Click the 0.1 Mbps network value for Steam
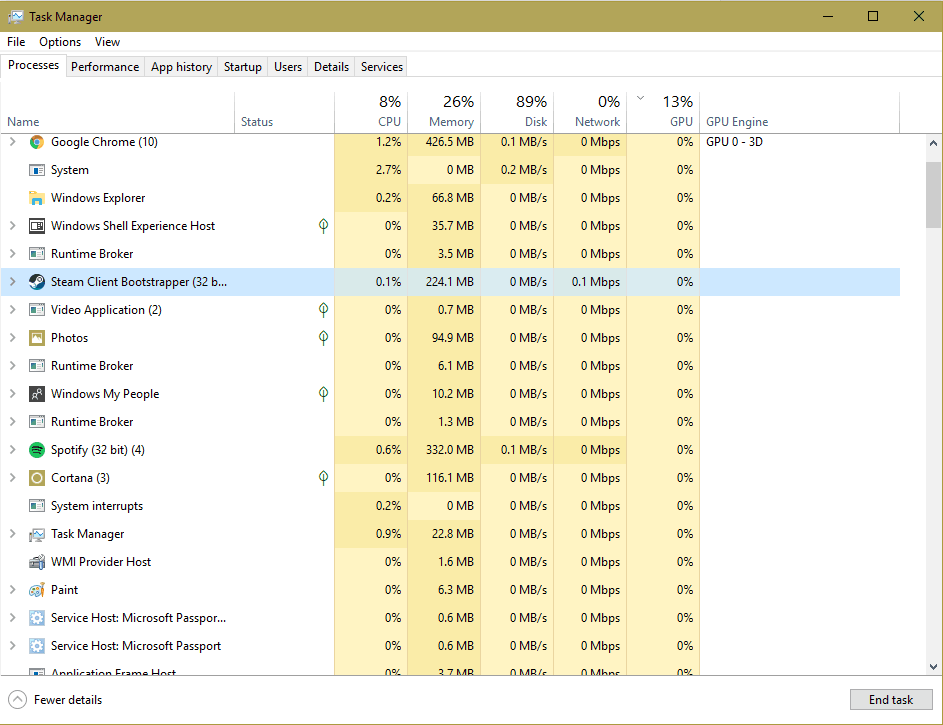 pos(595,282)
